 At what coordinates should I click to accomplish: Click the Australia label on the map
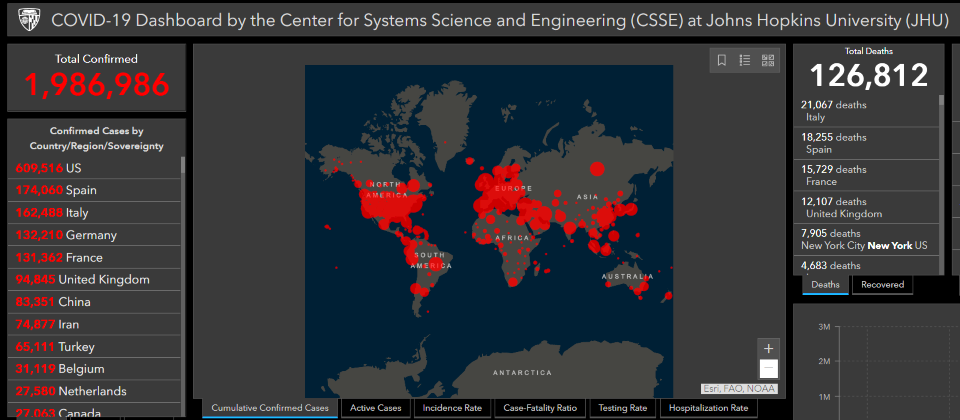(x=628, y=277)
